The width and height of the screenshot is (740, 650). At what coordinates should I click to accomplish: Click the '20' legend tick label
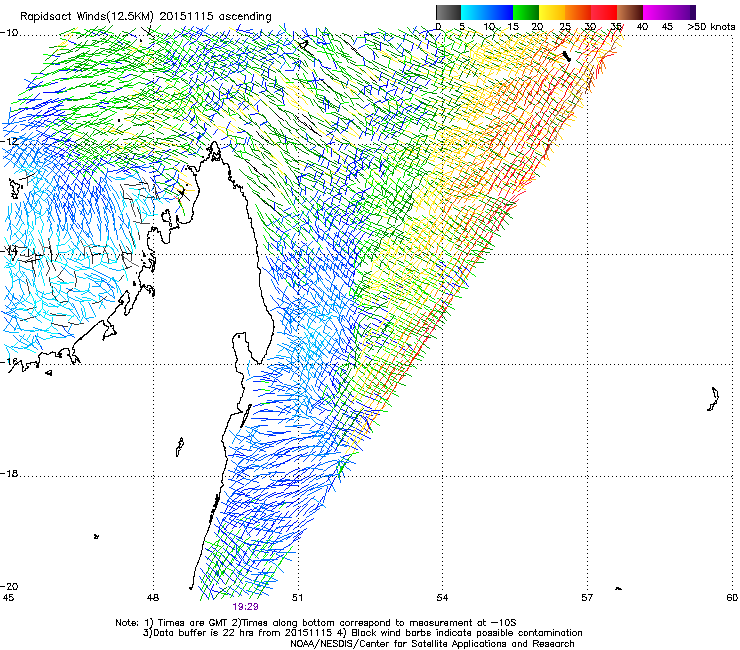[x=538, y=27]
